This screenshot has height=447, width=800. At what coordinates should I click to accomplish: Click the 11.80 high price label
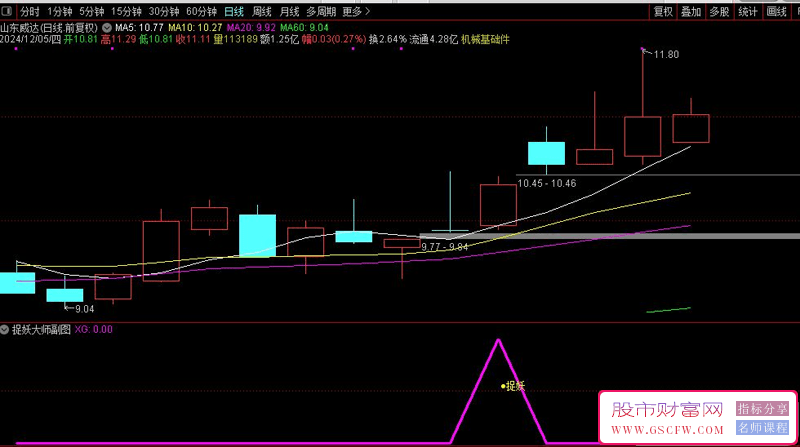[666, 54]
